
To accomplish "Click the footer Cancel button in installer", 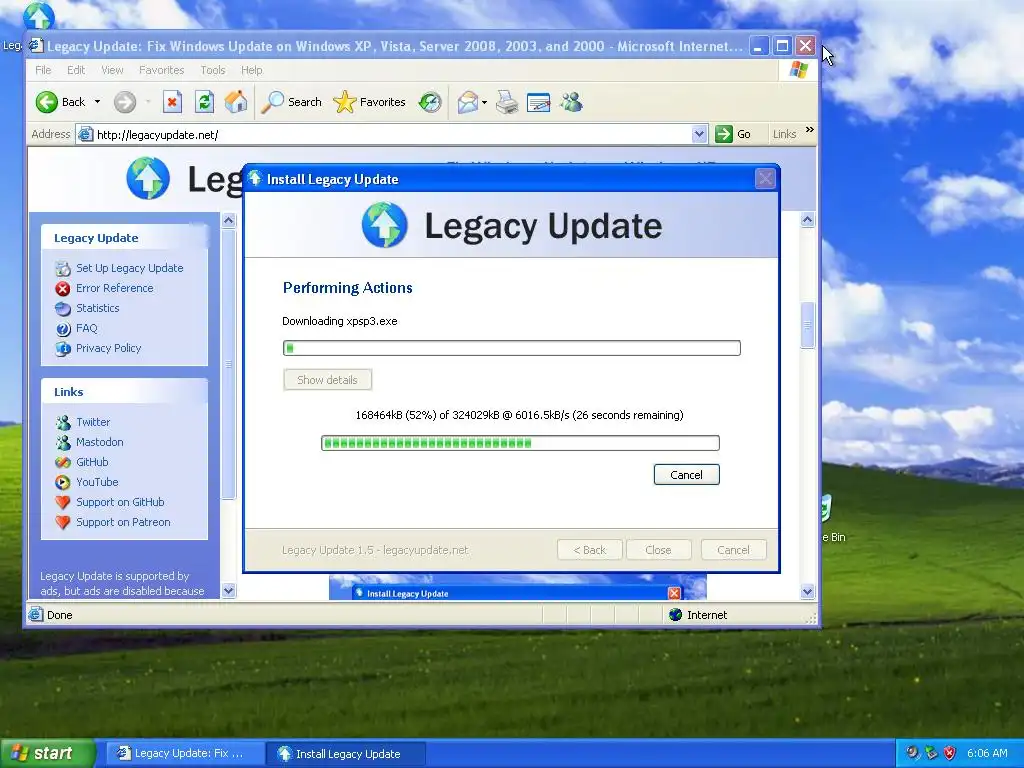I will click(733, 550).
